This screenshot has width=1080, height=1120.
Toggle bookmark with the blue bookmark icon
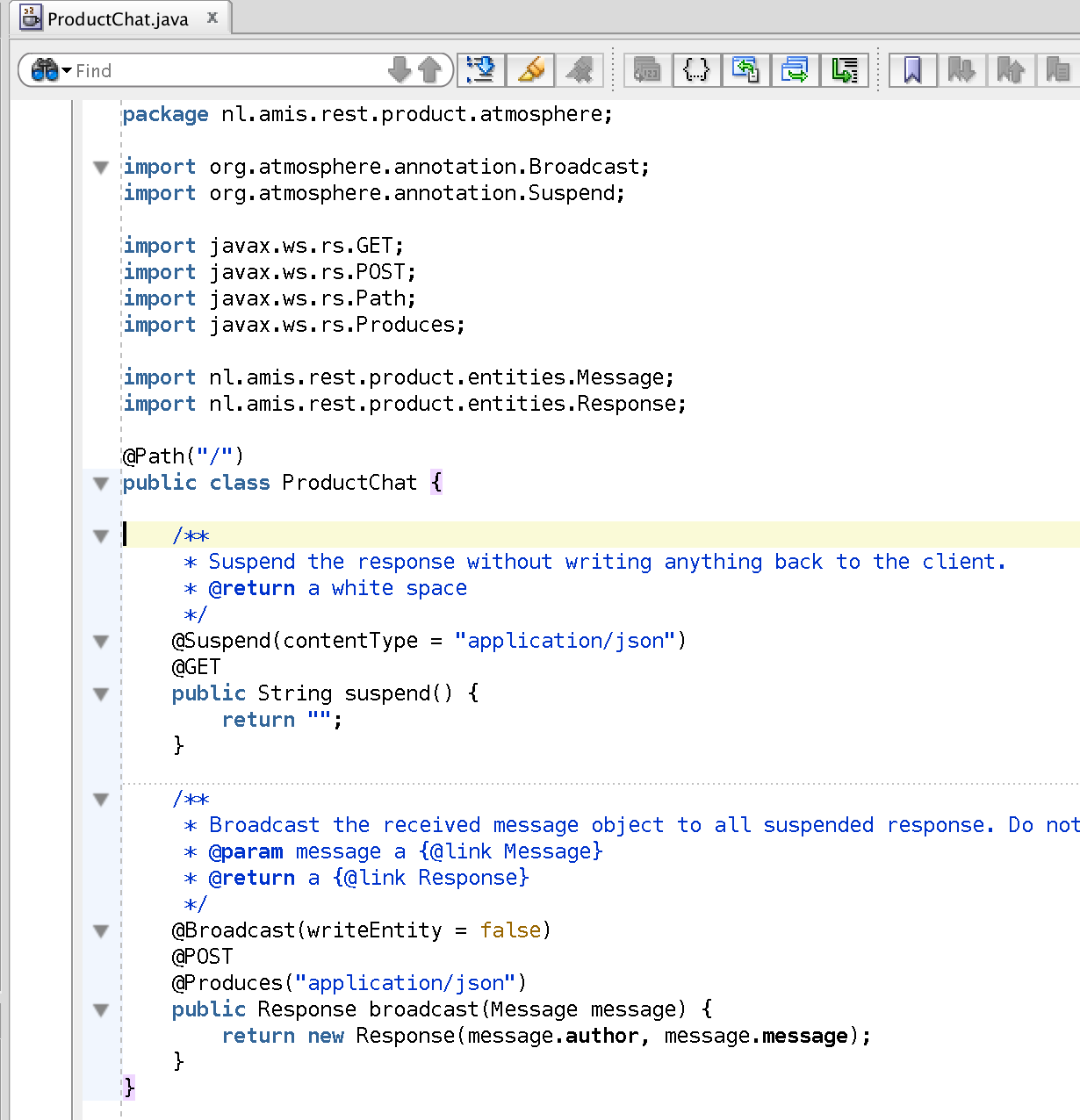click(912, 70)
